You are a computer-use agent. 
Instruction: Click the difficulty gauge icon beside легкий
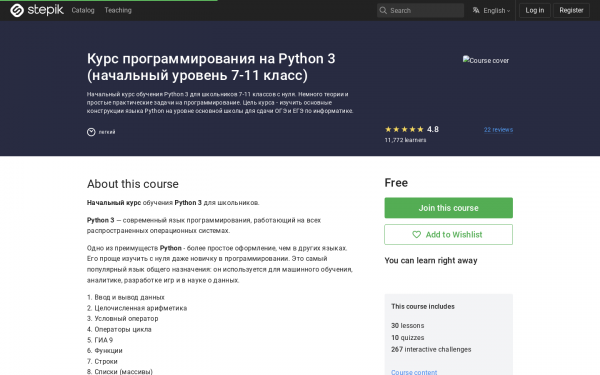[91, 132]
